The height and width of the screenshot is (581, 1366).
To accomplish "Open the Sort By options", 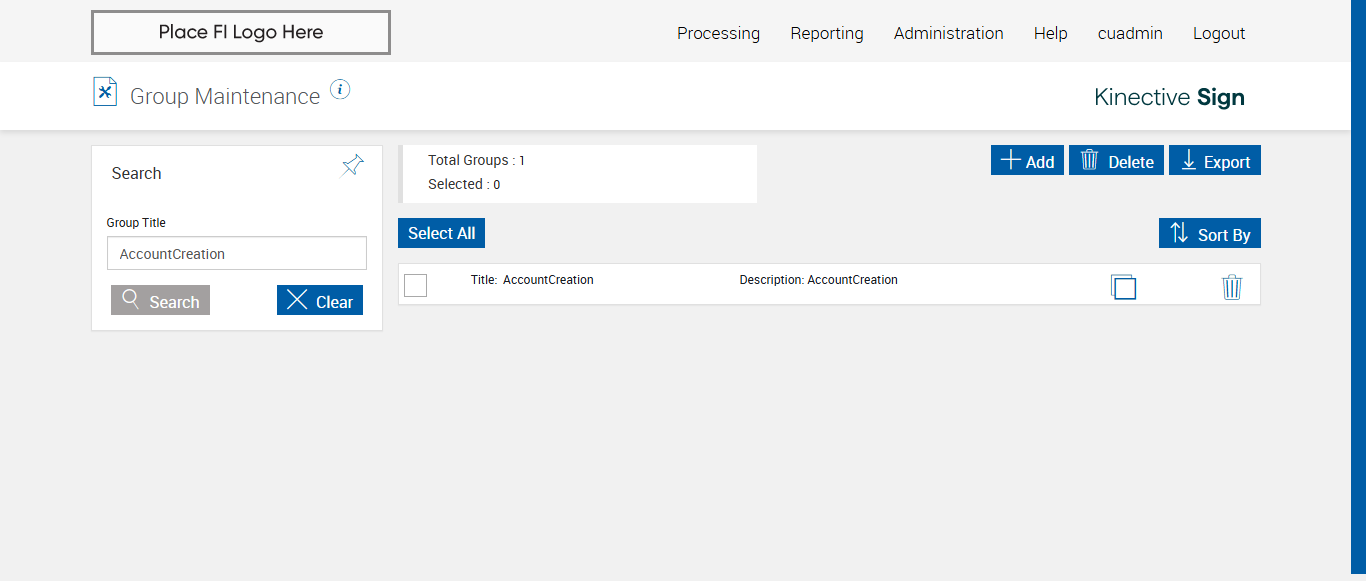I will coord(1210,234).
